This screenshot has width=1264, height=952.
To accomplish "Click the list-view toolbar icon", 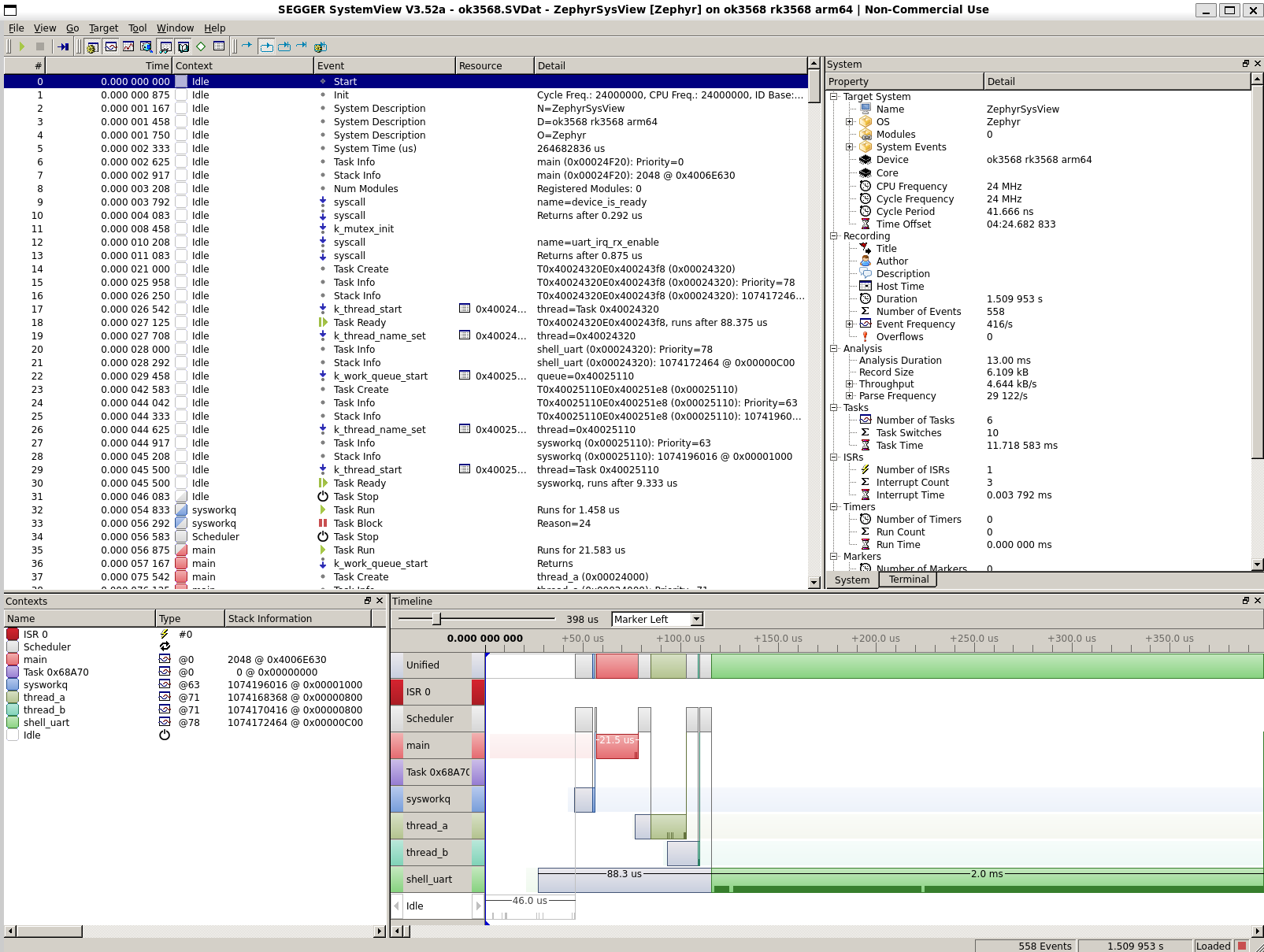I will [x=219, y=46].
